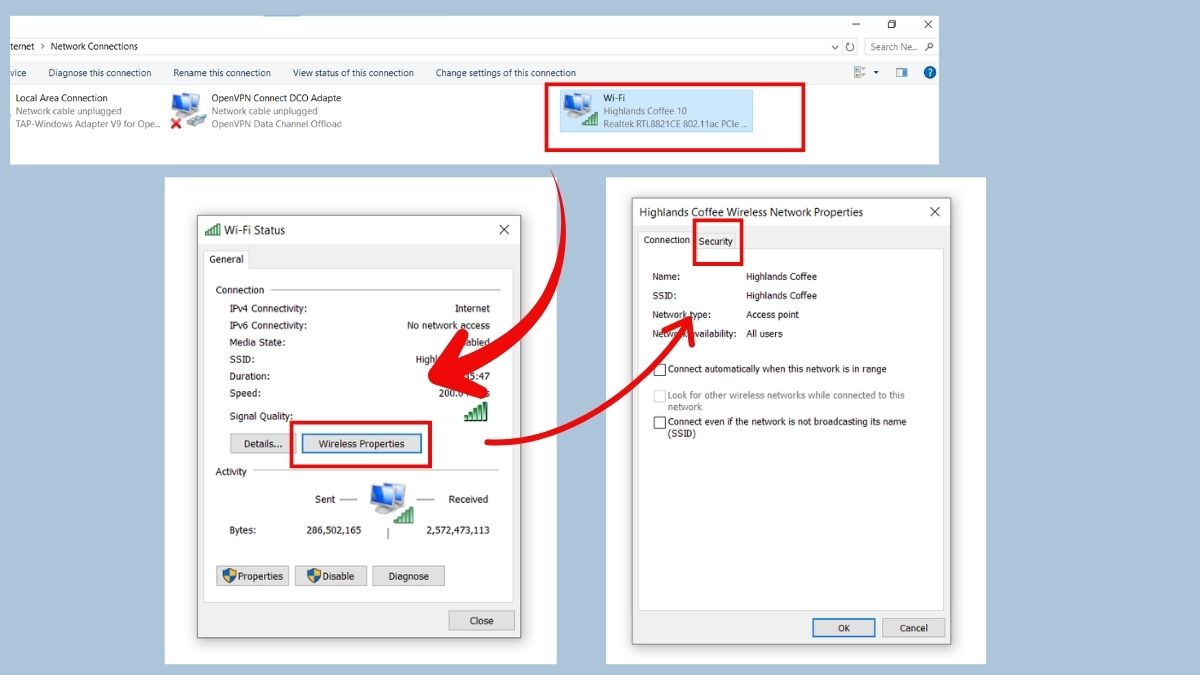Click Rename this connection

click(x=222, y=73)
